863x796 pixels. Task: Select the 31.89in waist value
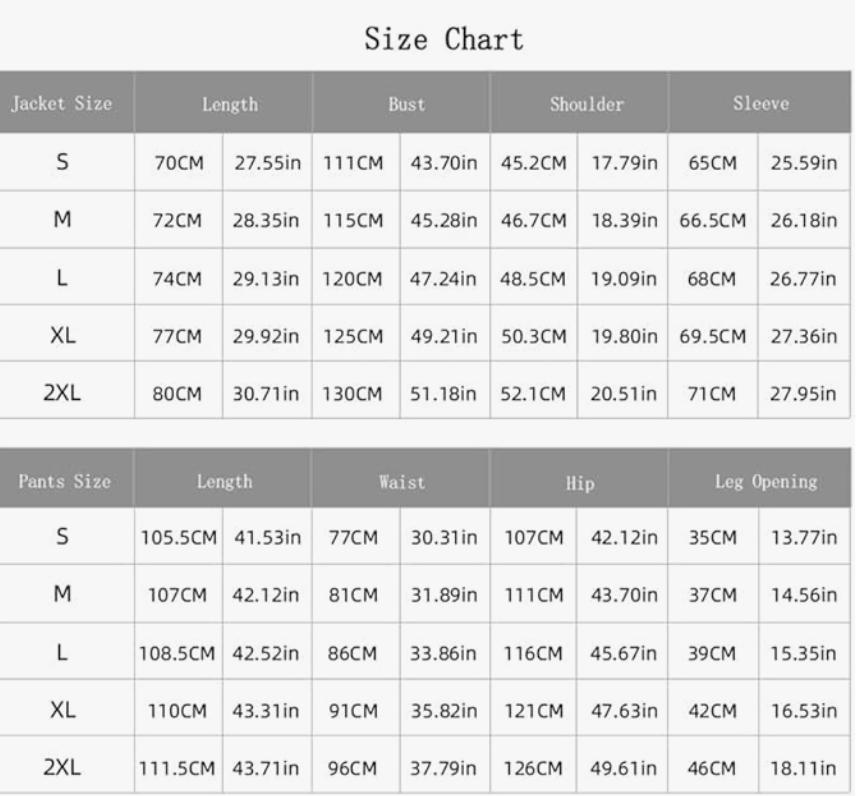coord(444,595)
